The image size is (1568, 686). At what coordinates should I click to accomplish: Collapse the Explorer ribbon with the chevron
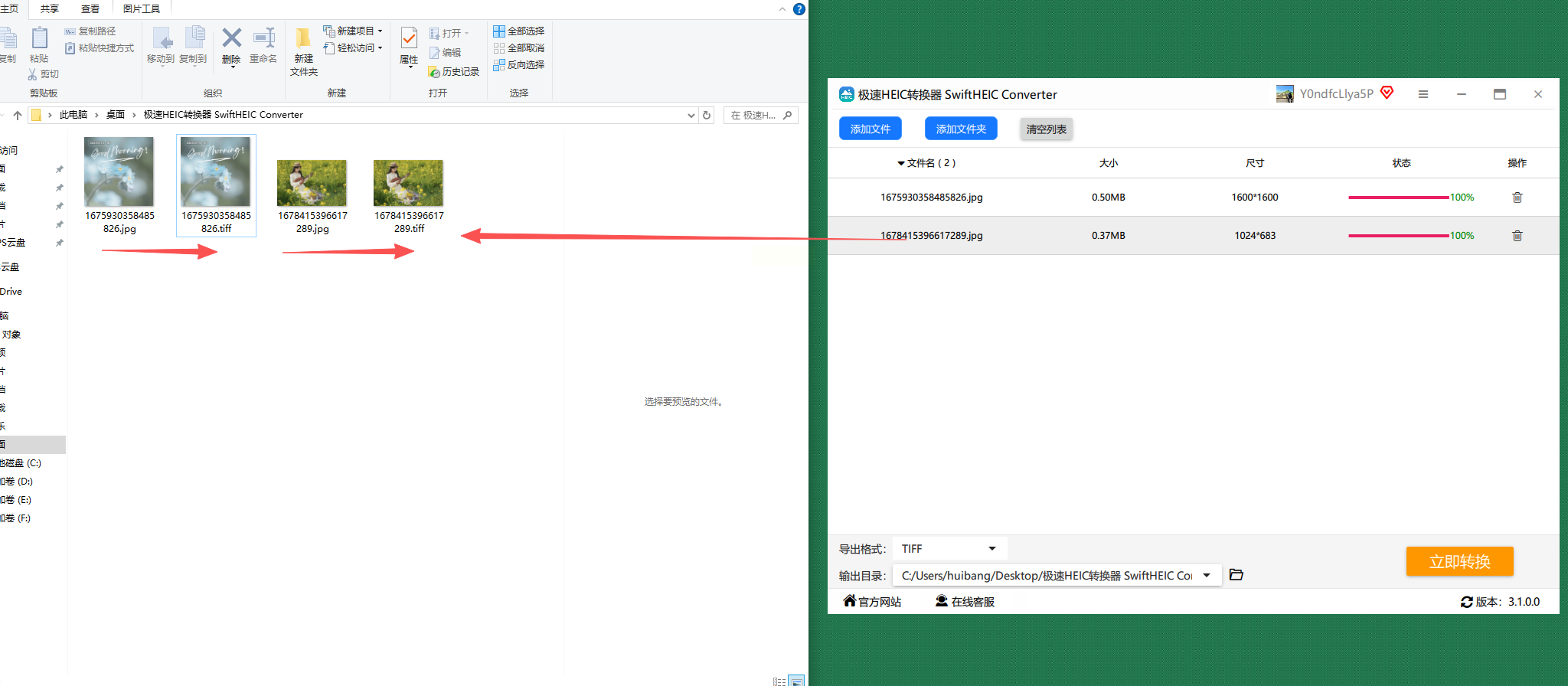pyautogui.click(x=782, y=9)
